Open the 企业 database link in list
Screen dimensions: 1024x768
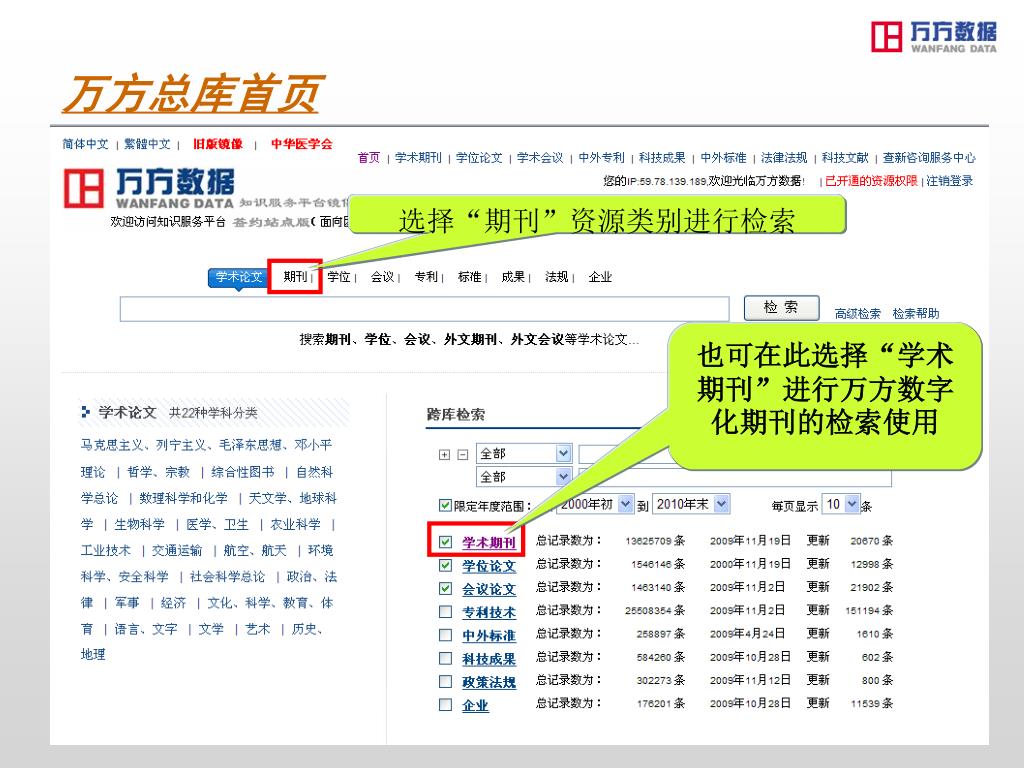click(x=475, y=705)
